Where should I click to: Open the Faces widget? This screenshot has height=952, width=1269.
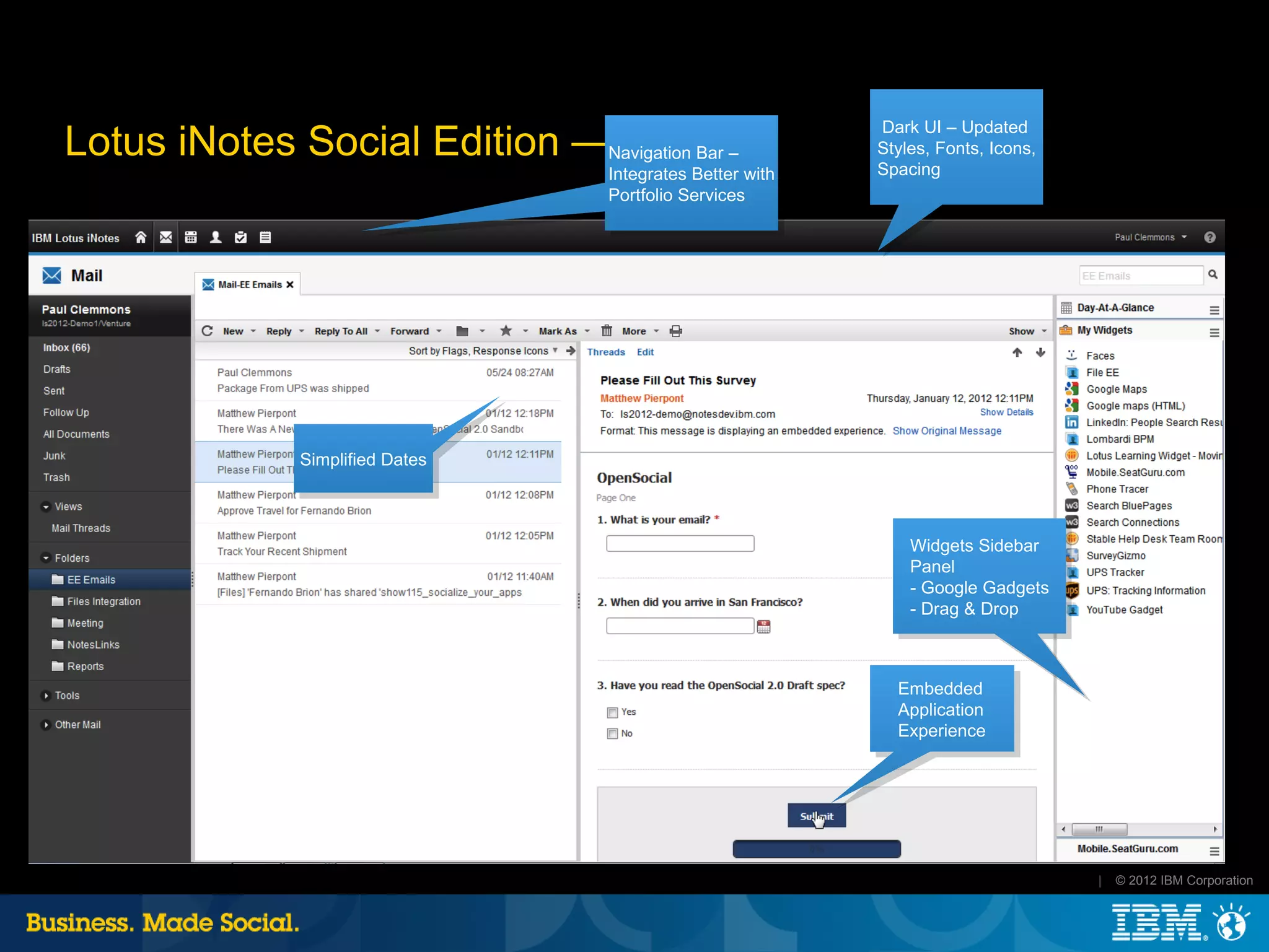[1100, 356]
